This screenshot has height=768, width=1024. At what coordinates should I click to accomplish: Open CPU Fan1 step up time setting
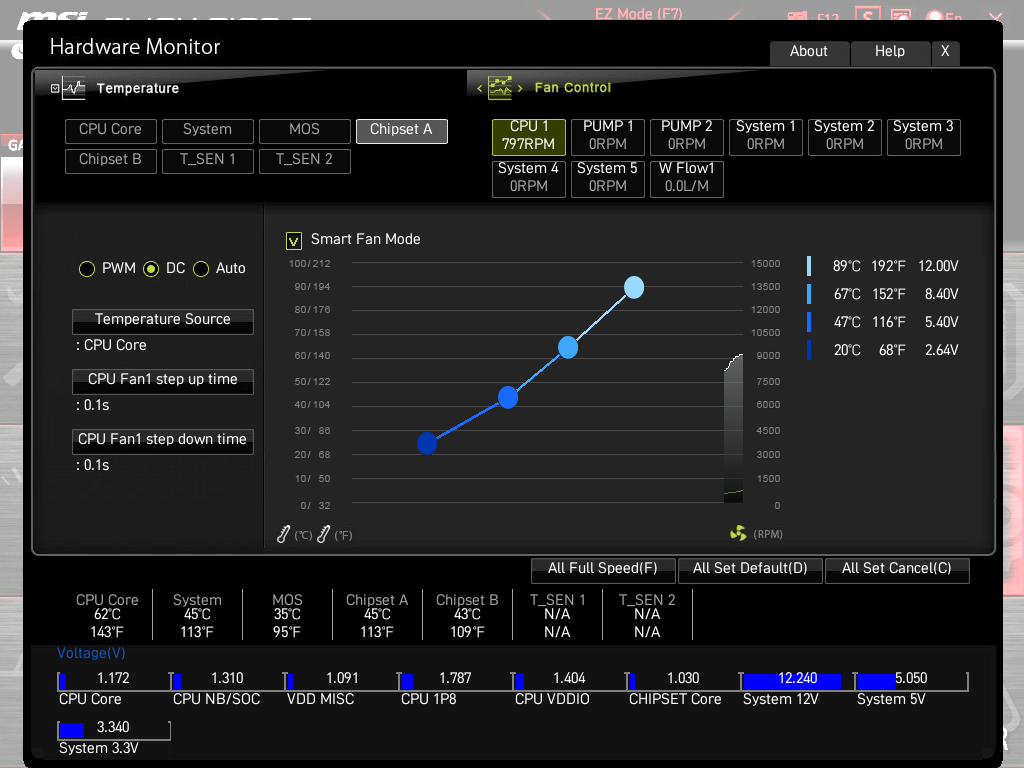(x=163, y=381)
